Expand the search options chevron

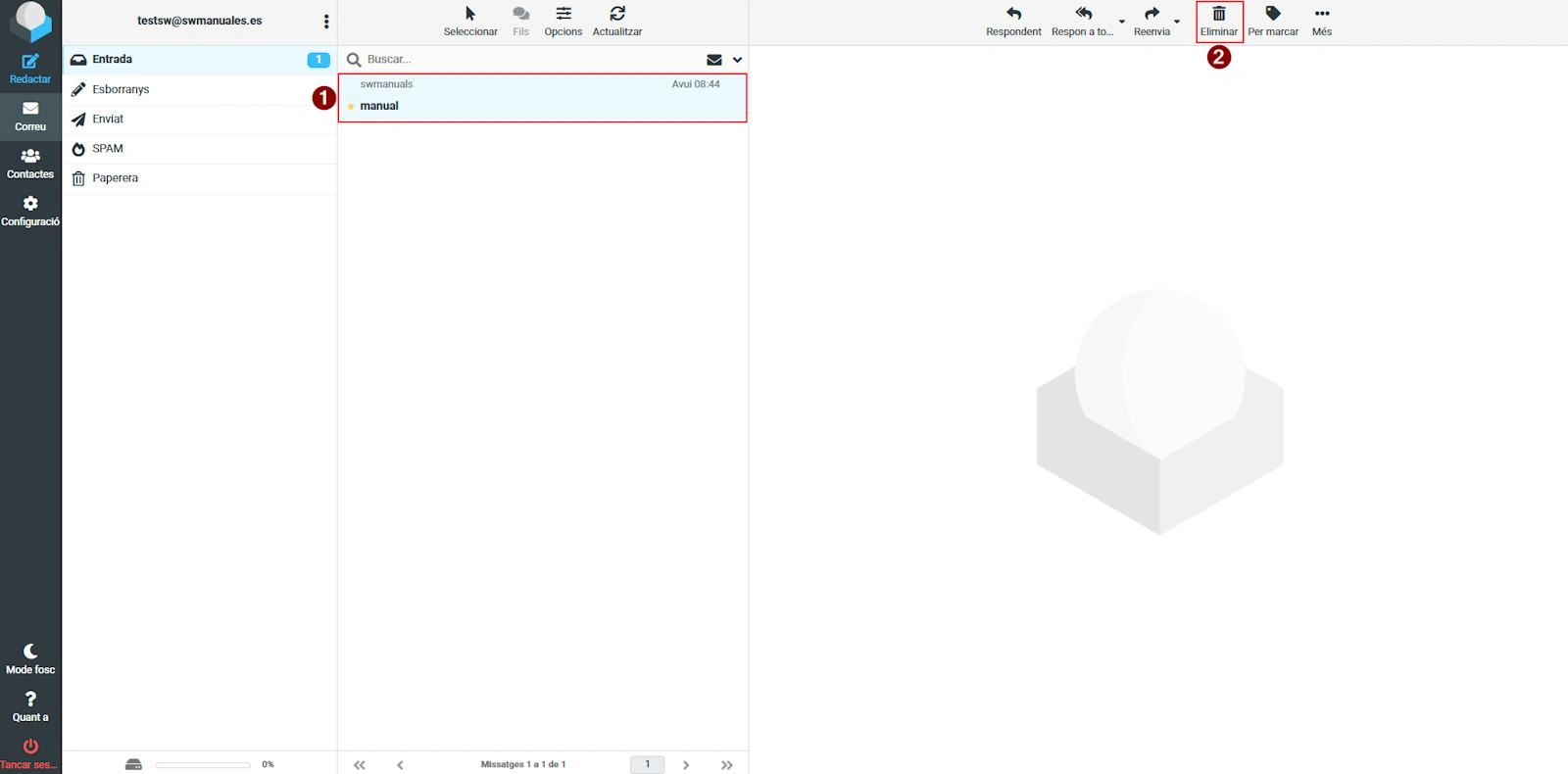pos(738,60)
